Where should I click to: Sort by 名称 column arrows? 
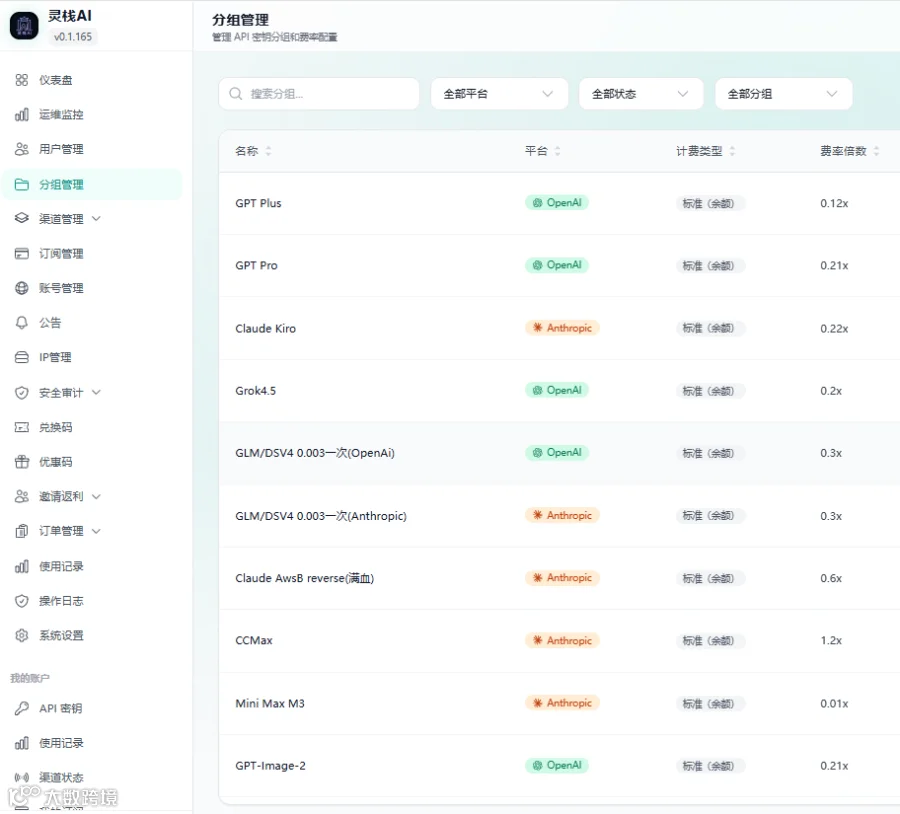click(269, 151)
